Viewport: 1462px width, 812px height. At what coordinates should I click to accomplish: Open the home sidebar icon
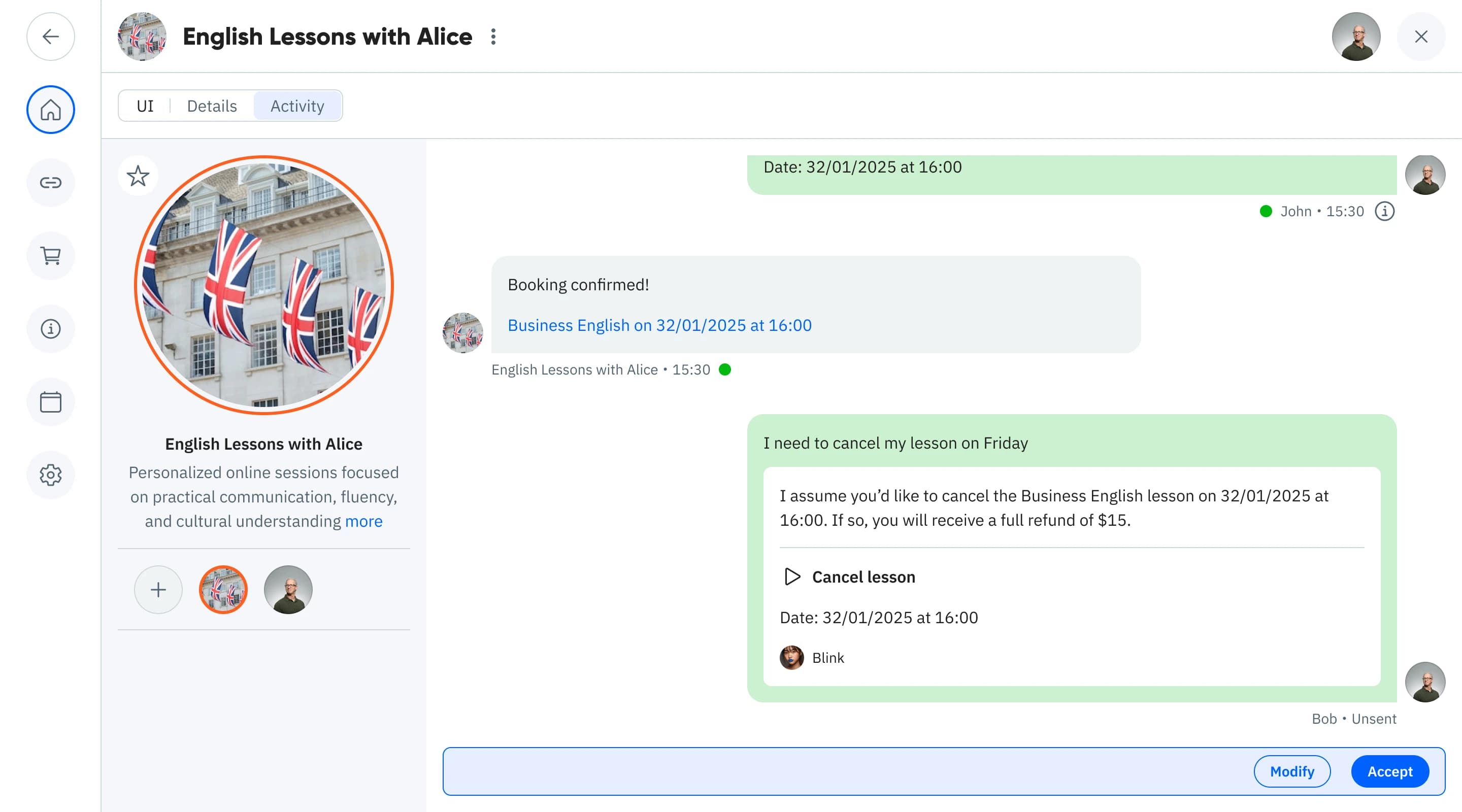[51, 110]
